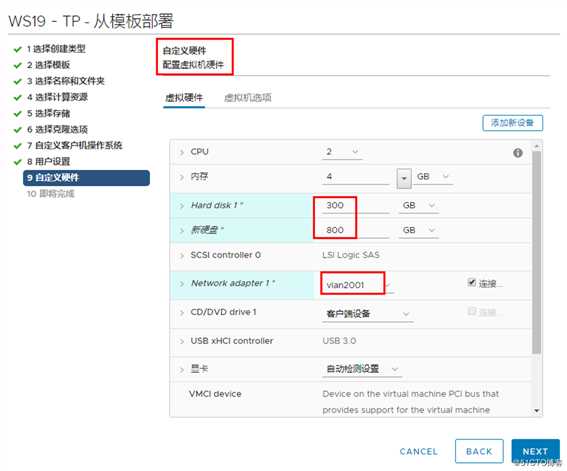
Task: Click the scrollbar down arrow
Action: (537, 411)
